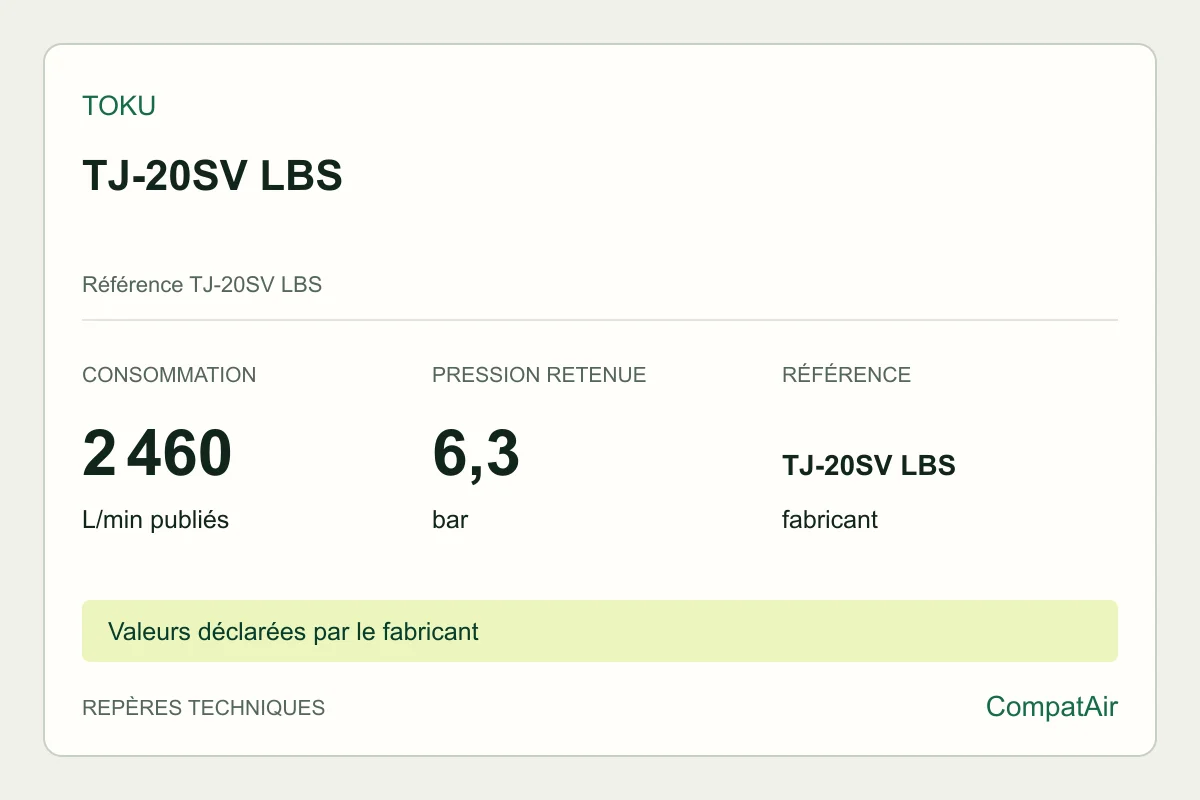Viewport: 1200px width, 800px height.
Task: Click the 'Référence TJ-20SV LBS' subtitle line
Action: (x=202, y=285)
